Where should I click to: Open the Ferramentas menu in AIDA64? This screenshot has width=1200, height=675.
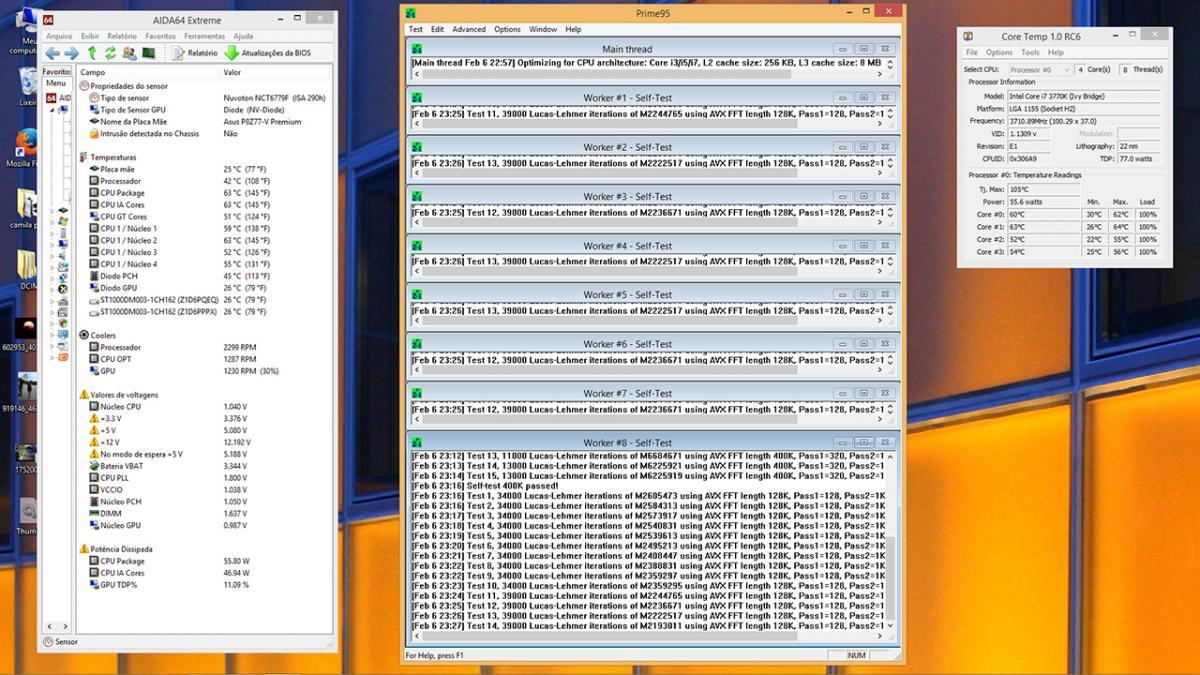tap(205, 36)
